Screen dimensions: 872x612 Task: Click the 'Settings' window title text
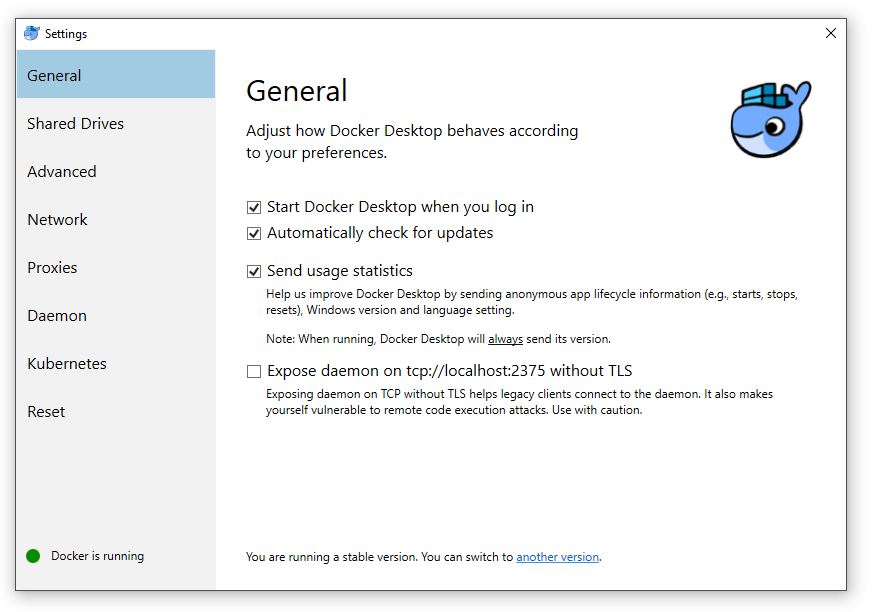pos(66,34)
